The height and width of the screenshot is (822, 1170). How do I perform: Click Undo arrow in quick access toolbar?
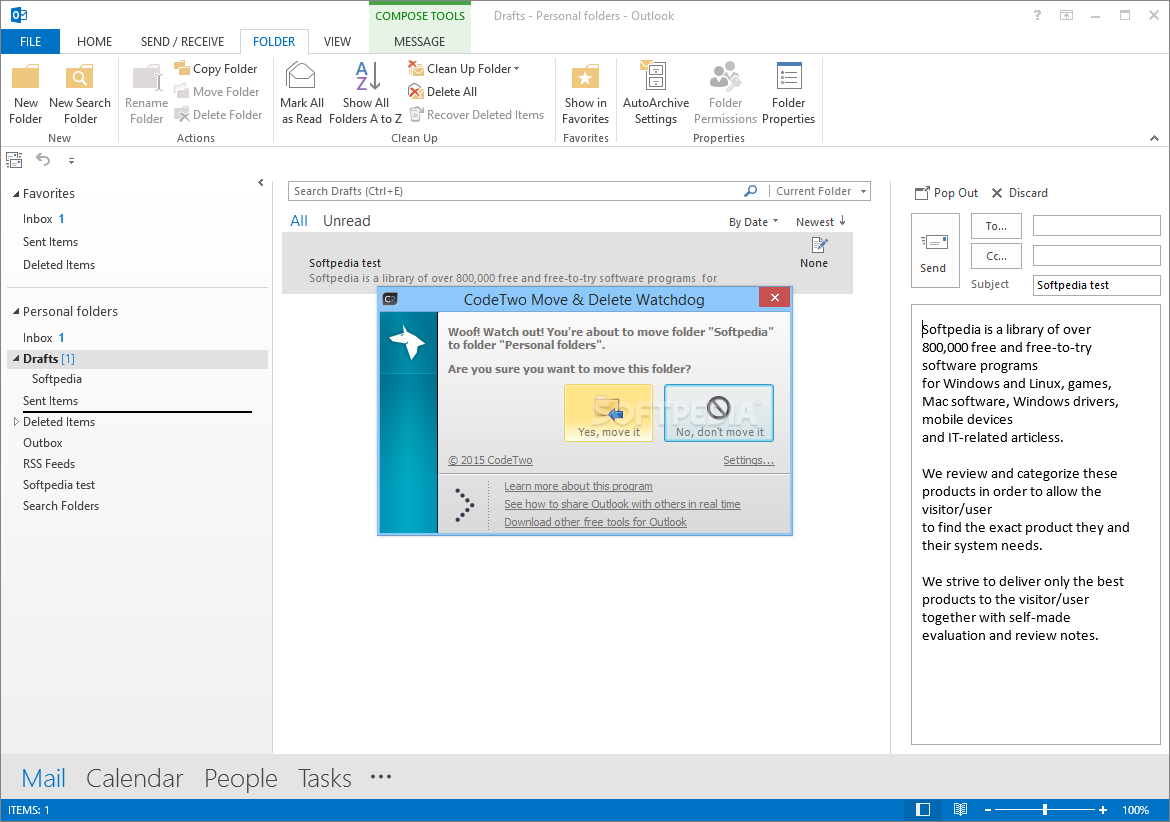[43, 160]
